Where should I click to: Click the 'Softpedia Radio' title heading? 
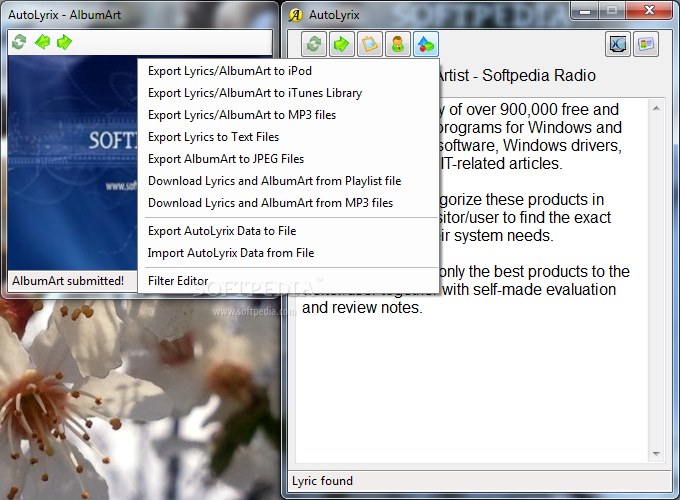point(539,75)
